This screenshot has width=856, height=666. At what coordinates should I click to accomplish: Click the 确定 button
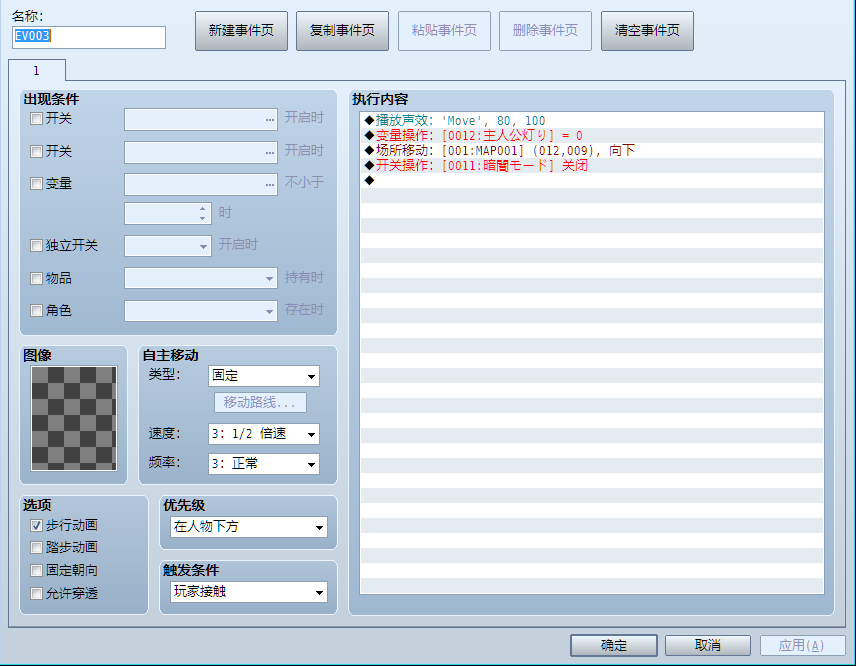coord(614,645)
